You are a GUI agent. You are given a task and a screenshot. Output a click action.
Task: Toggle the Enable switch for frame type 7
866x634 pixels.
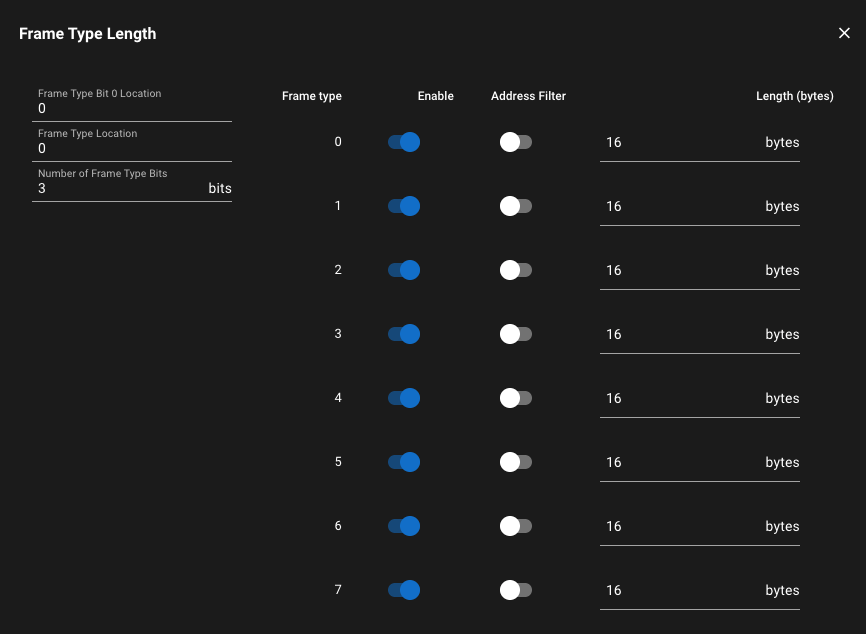[403, 590]
